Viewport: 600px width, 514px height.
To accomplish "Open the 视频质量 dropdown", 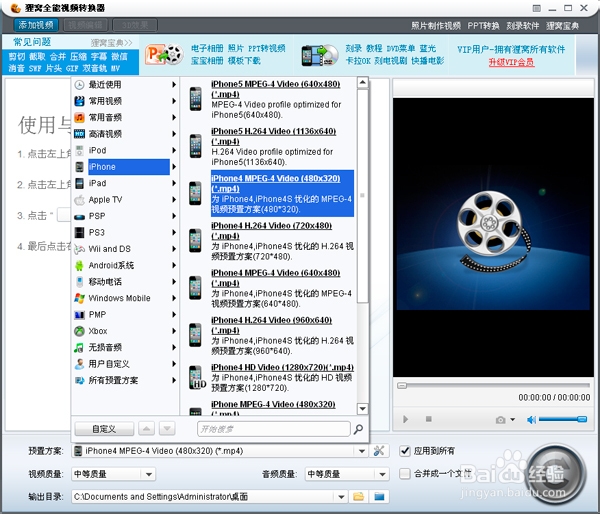I will click(x=149, y=475).
